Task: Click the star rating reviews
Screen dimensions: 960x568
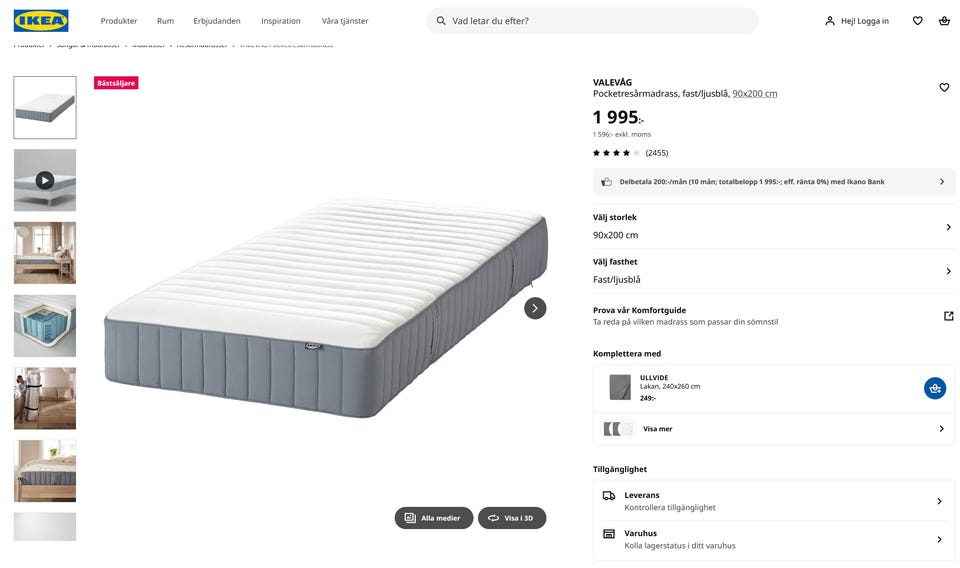Action: point(630,153)
